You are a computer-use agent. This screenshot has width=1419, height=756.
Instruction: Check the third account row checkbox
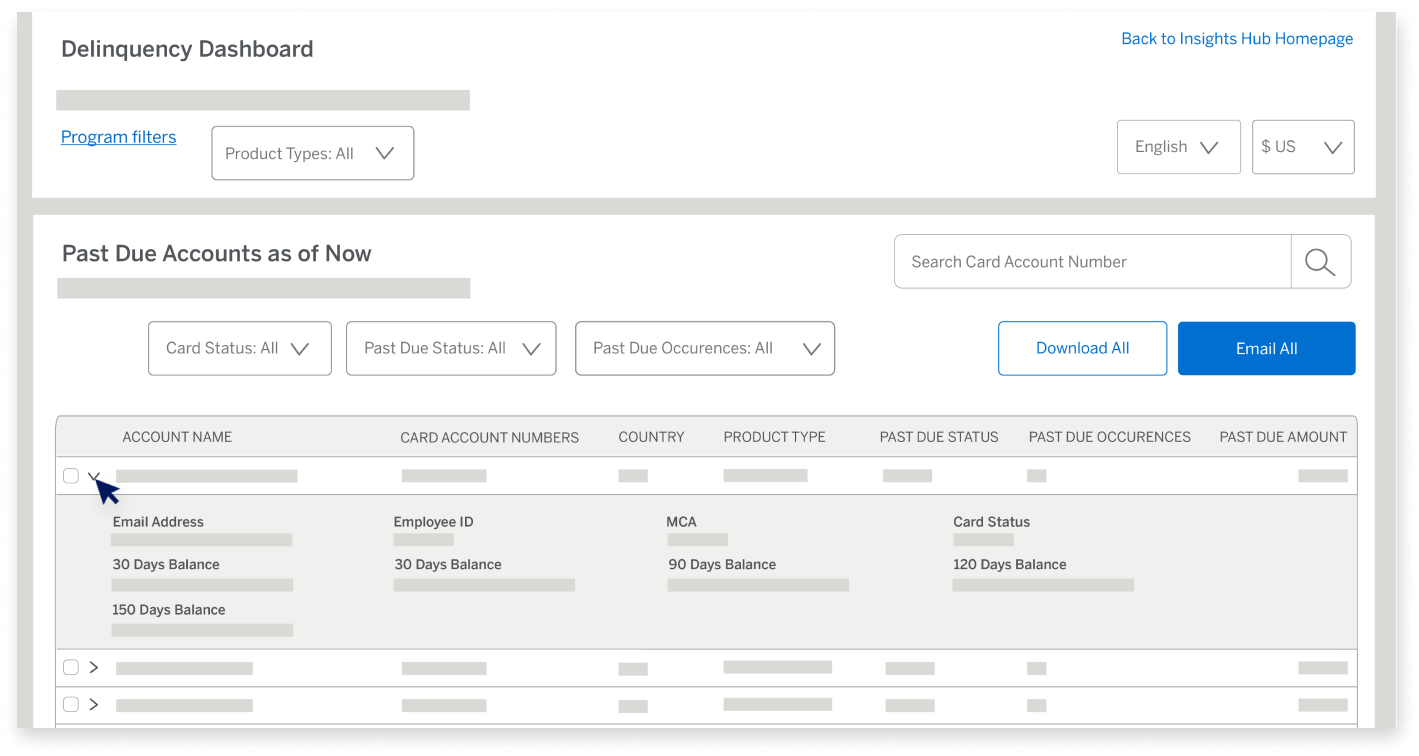[70, 704]
